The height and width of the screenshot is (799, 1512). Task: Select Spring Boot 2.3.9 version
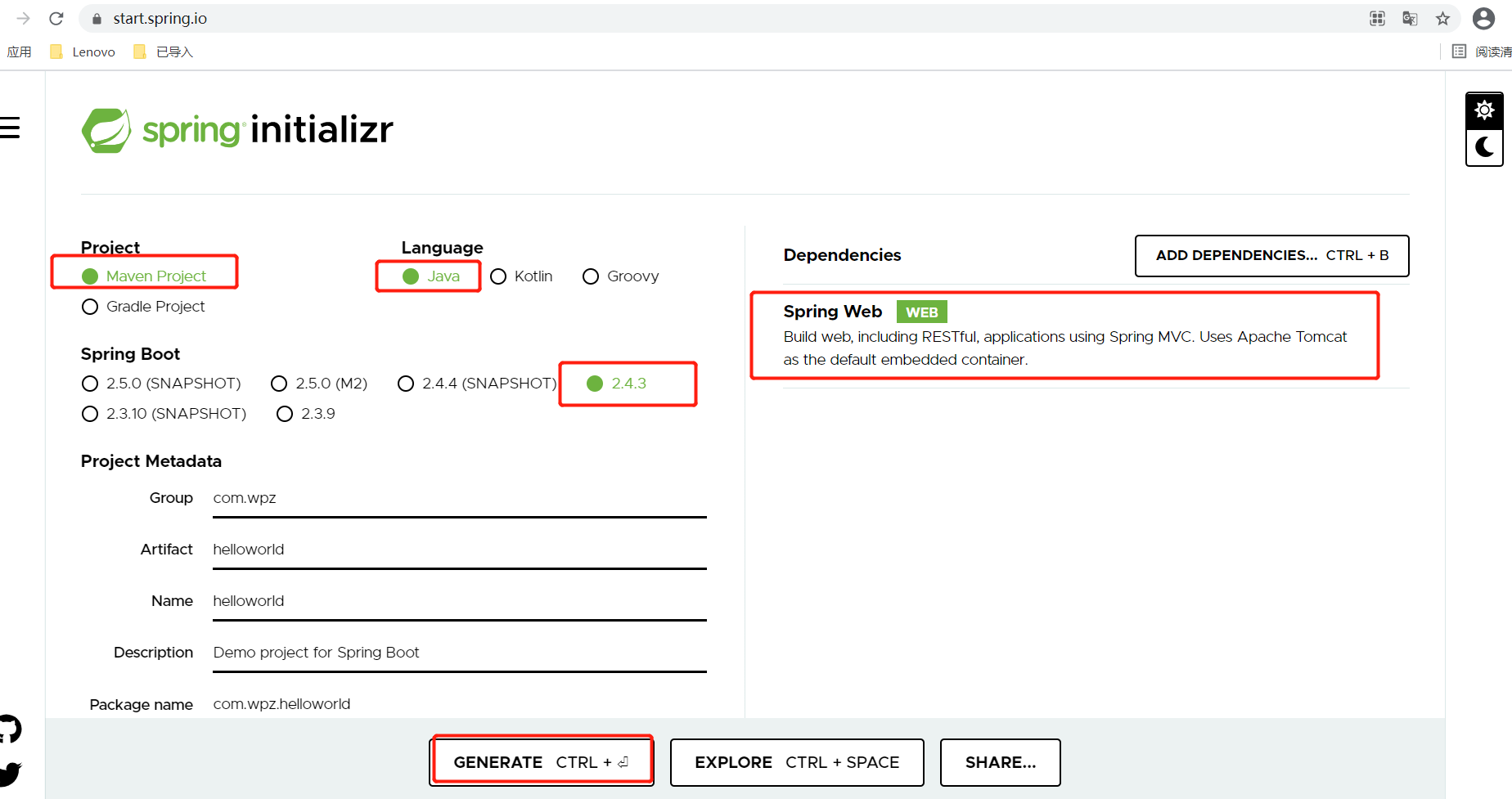(x=306, y=414)
